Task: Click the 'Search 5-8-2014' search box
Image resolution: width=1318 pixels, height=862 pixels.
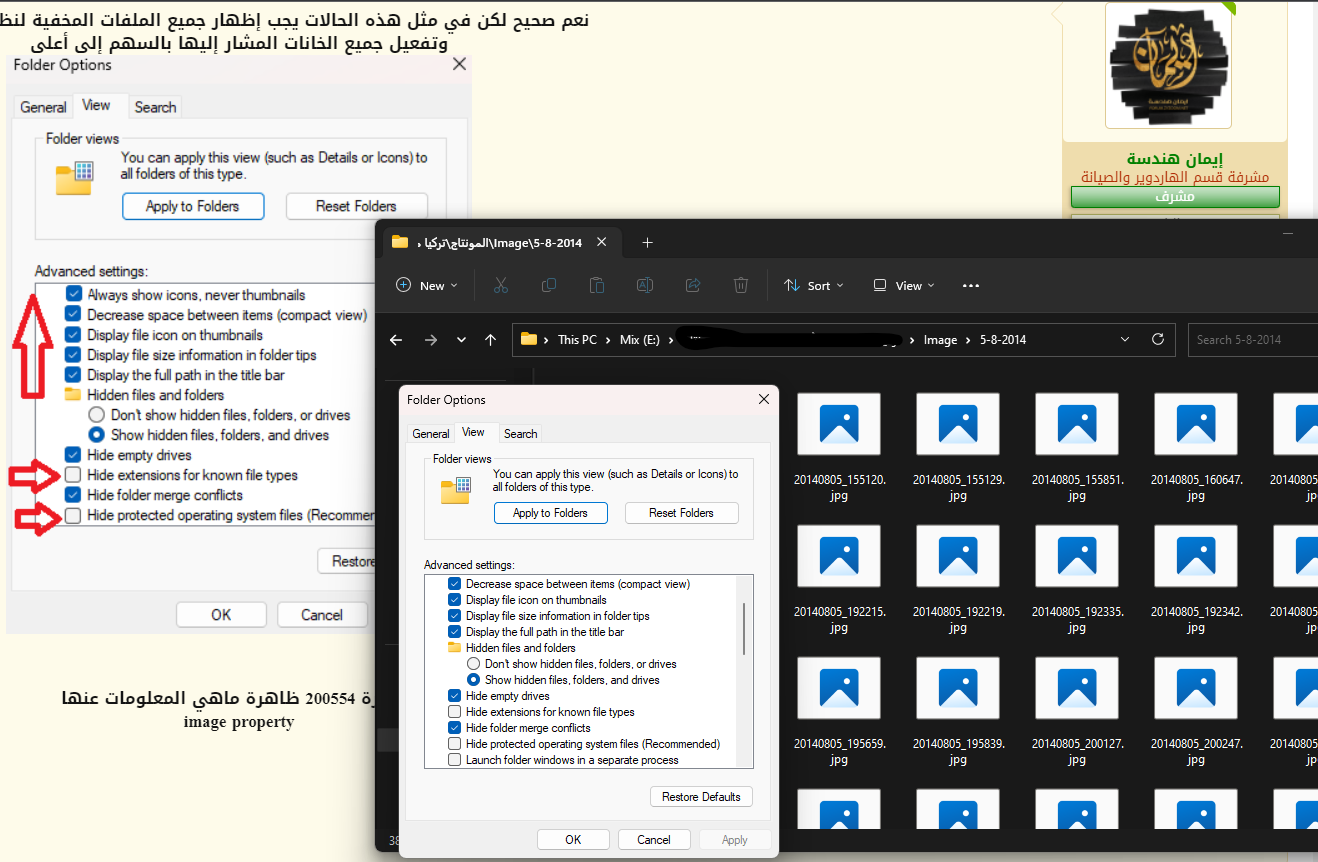Action: pyautogui.click(x=1253, y=339)
